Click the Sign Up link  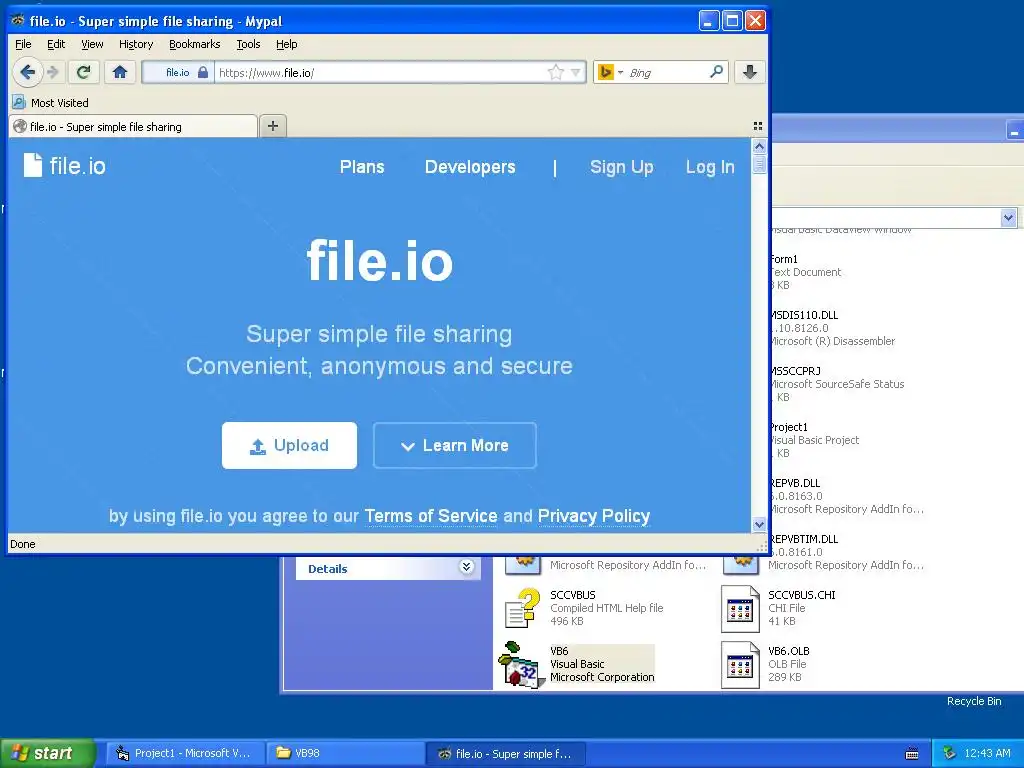tap(621, 167)
